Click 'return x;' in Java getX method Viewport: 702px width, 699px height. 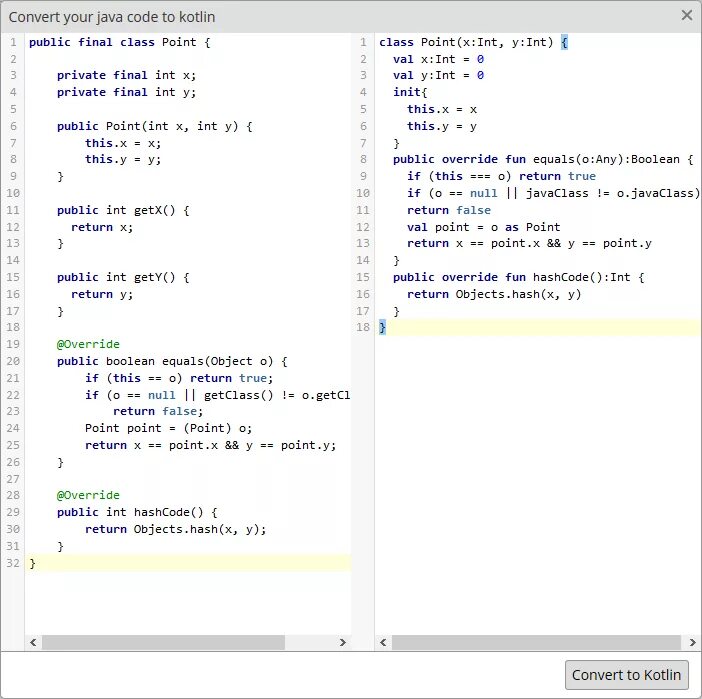click(x=102, y=227)
